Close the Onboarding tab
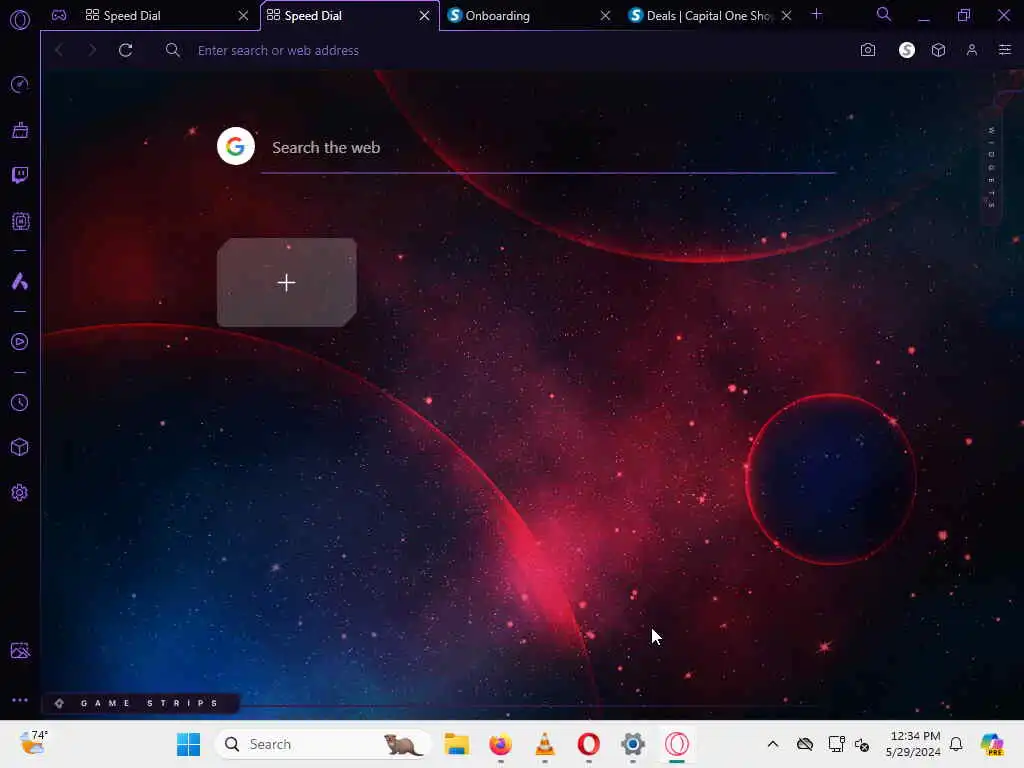Screen dimensions: 1024x768 click(605, 16)
